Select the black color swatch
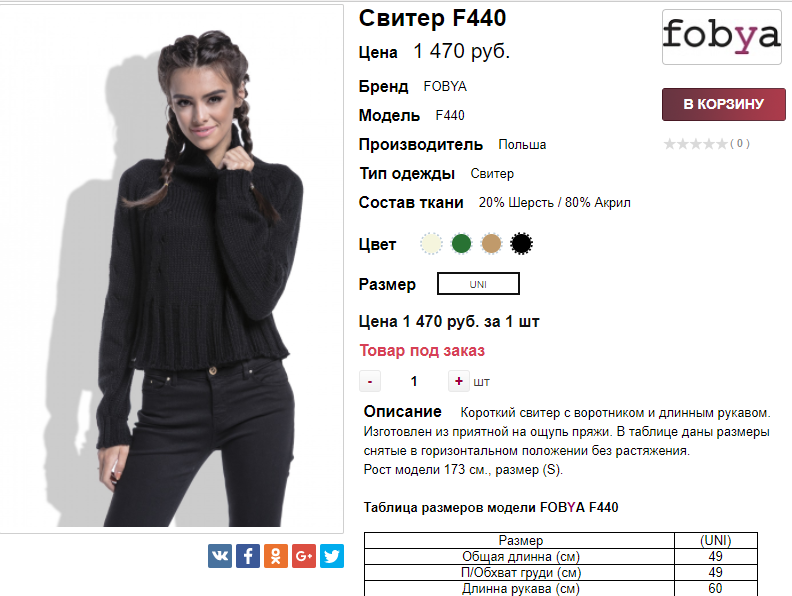This screenshot has width=792, height=596. [521, 243]
